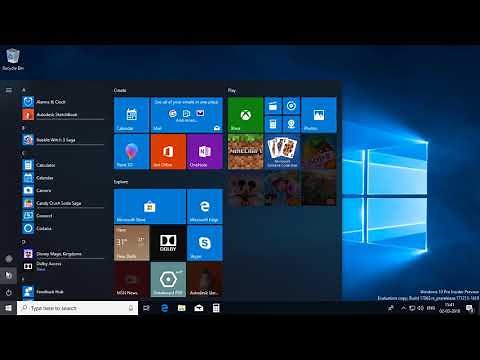
Task: Open the Action Center notifications icon
Action: 470,308
